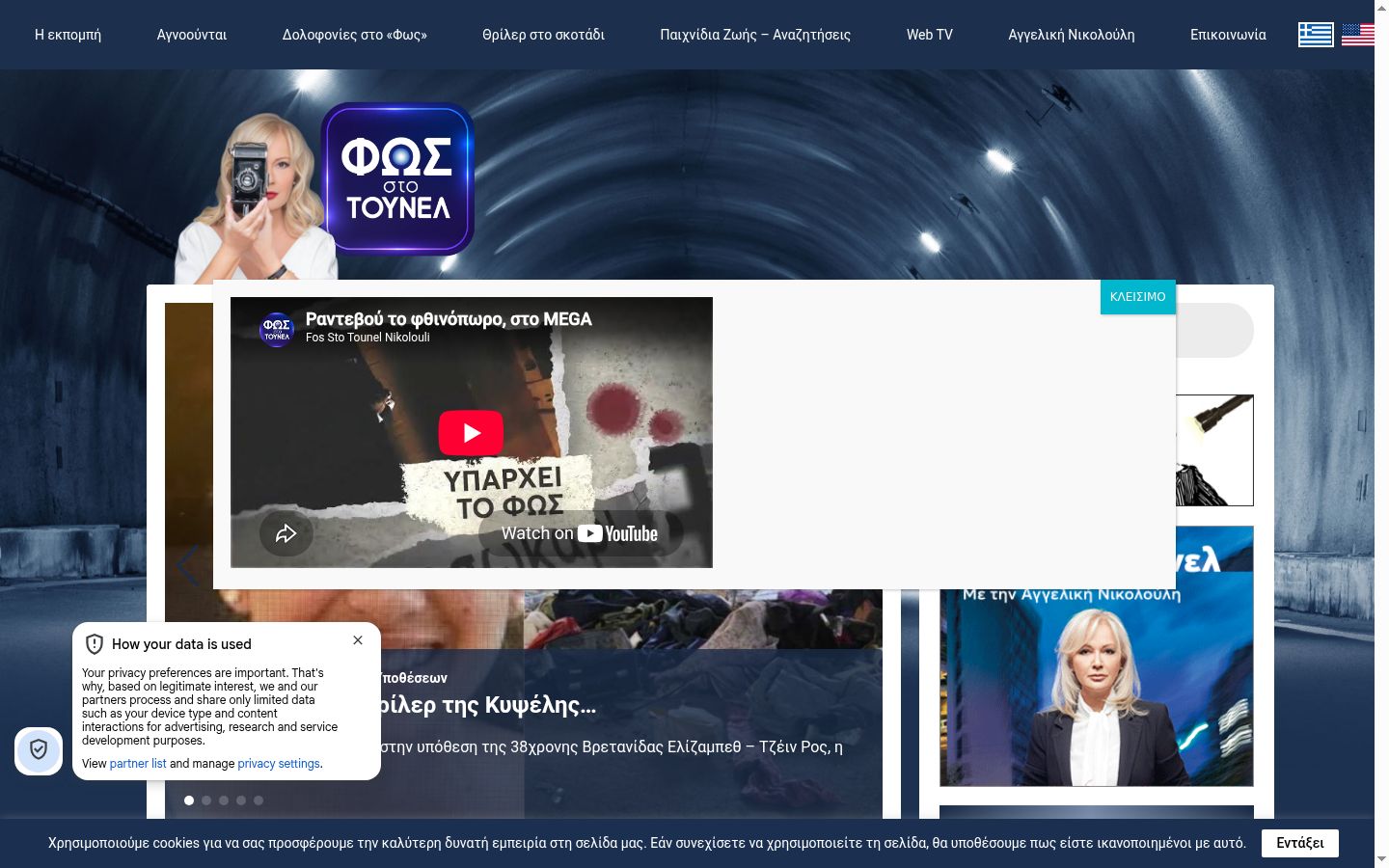This screenshot has height=868, width=1389.
Task: Close the video popup with ΚΛΕΙΣΙΜΟ
Action: click(1138, 297)
